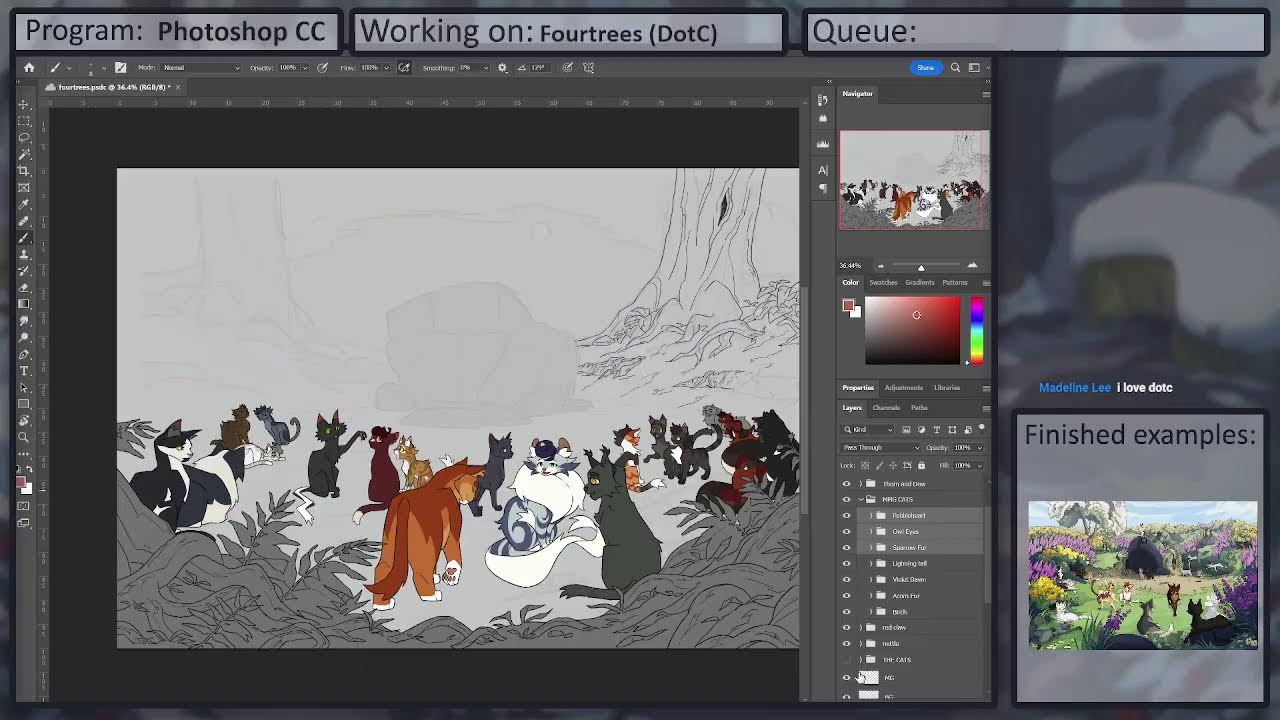Select the Lasso tool
The width and height of the screenshot is (1280, 720).
click(x=23, y=137)
